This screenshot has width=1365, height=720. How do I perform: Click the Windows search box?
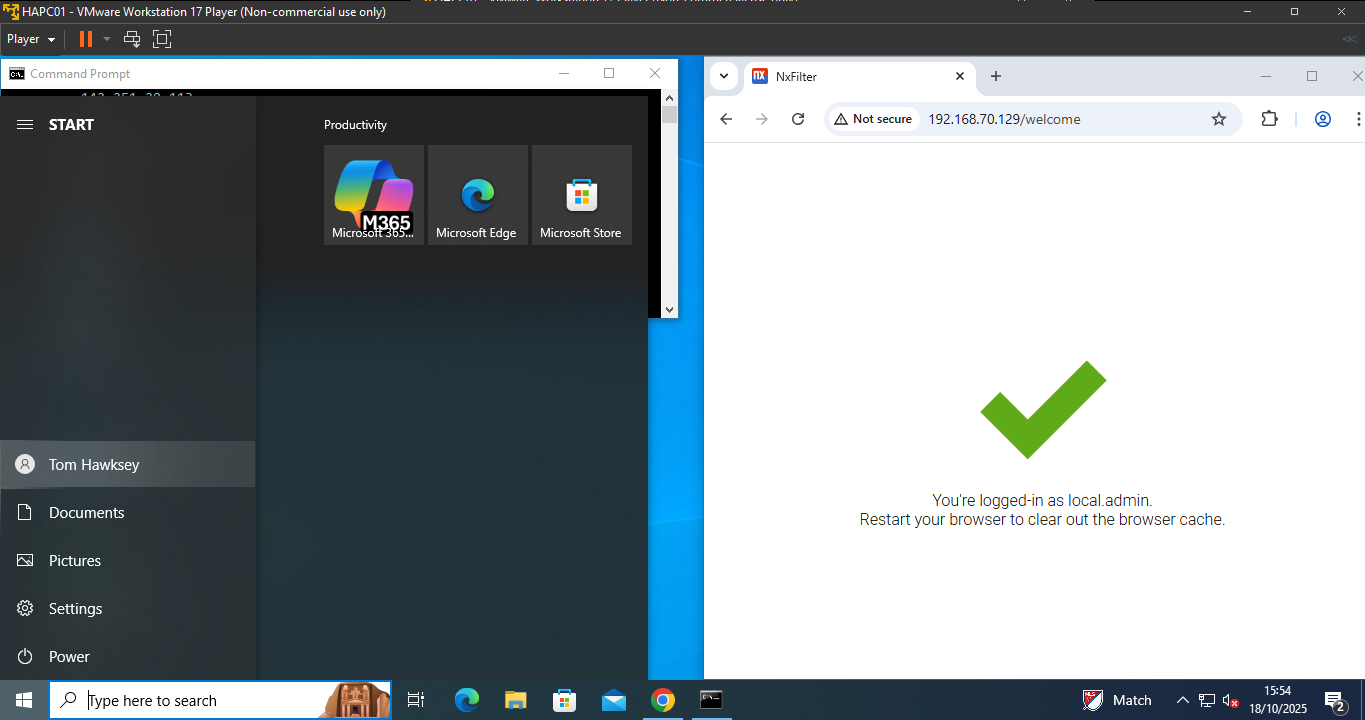(200, 700)
